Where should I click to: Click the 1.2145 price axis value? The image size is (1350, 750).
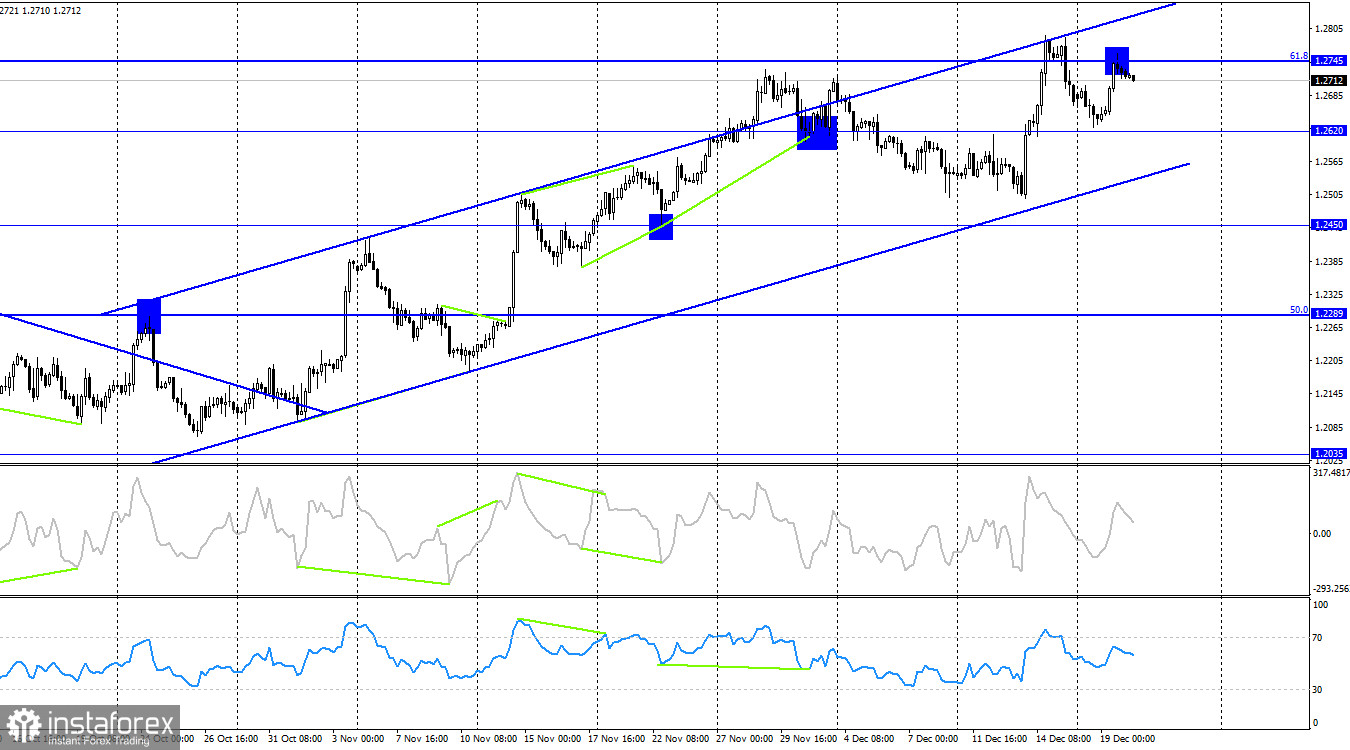pos(1330,394)
